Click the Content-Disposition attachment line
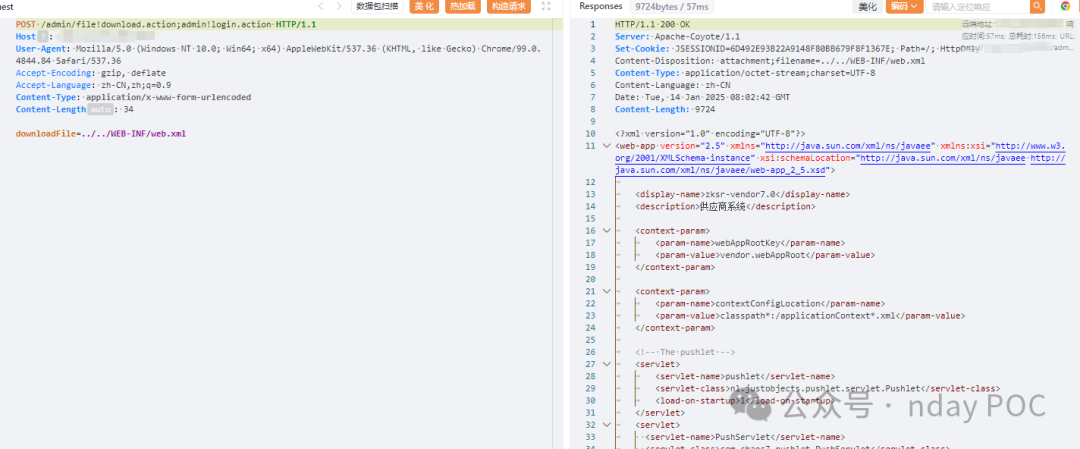1080x449 pixels. point(770,61)
